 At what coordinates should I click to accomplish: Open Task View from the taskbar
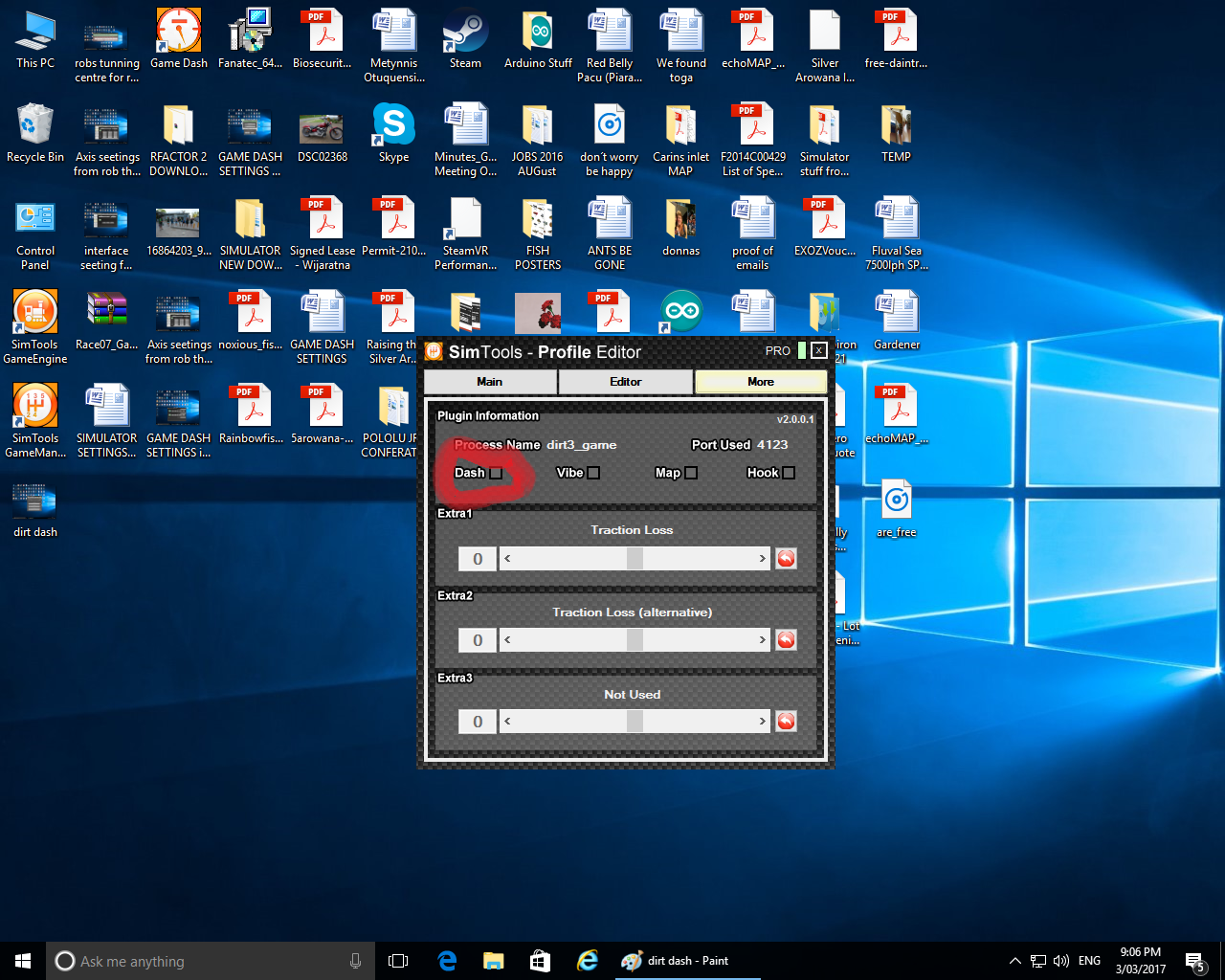click(398, 961)
